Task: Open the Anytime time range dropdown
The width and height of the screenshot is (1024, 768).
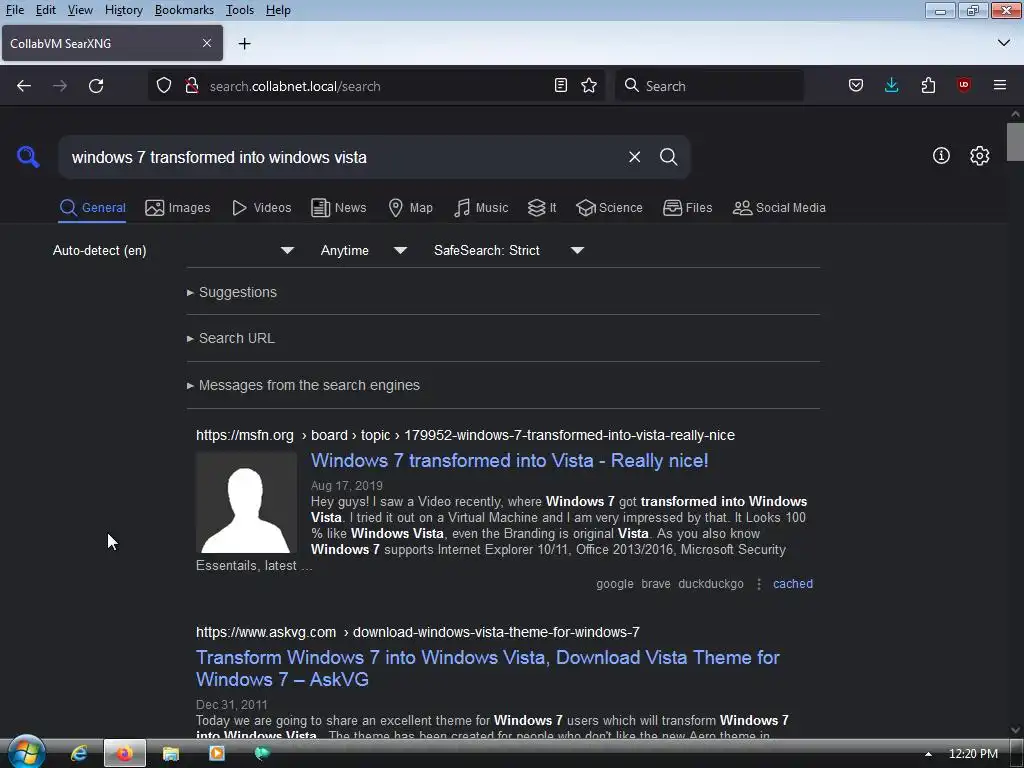Action: tap(364, 250)
